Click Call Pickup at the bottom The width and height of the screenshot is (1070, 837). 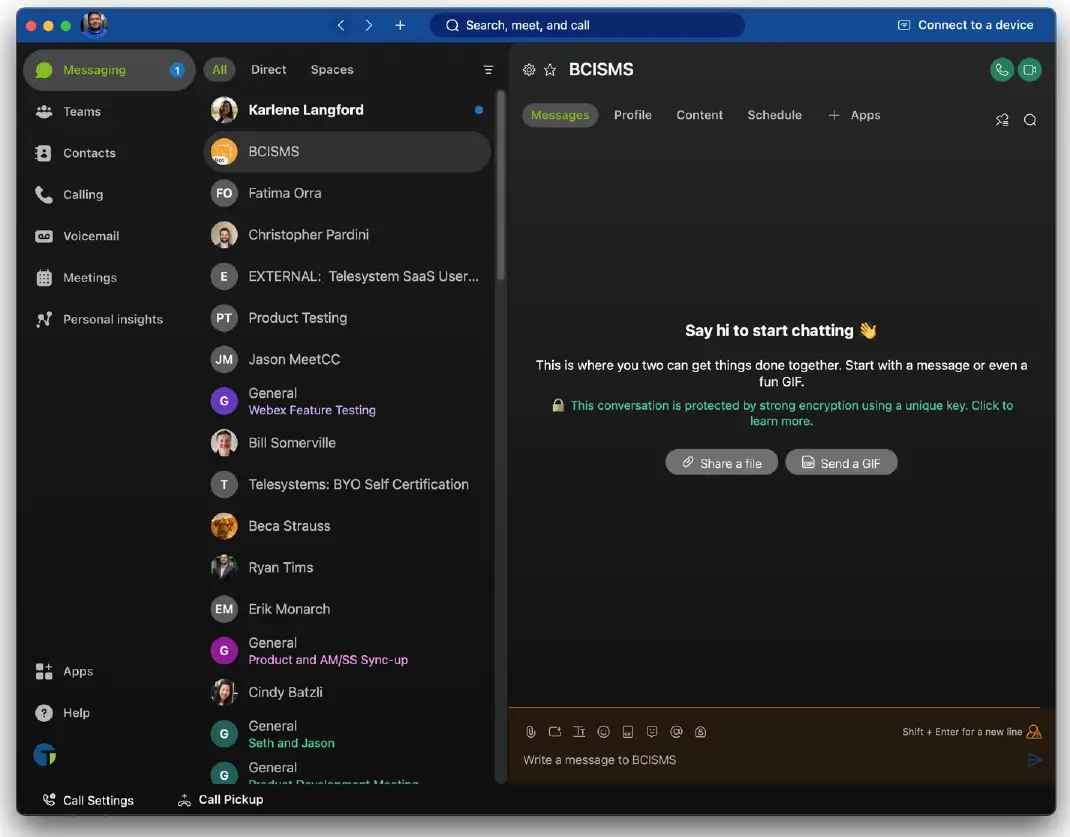pyautogui.click(x=220, y=799)
